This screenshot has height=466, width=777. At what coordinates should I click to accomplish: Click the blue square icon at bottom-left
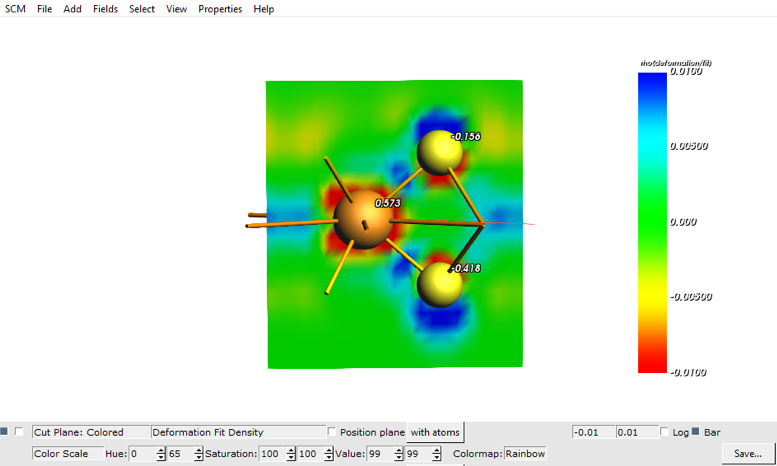pos(4,432)
